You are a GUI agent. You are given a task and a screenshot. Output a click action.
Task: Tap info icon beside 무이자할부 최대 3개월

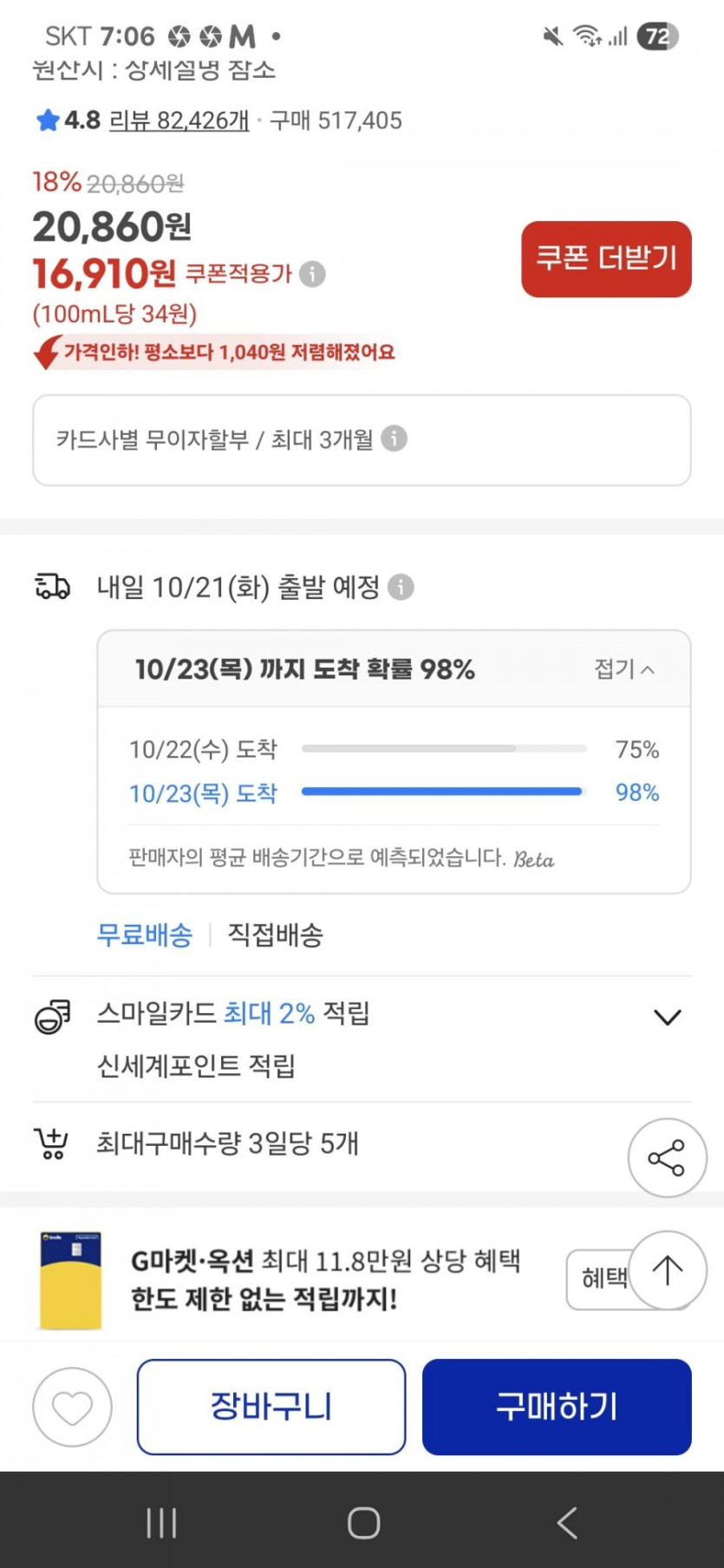[394, 439]
